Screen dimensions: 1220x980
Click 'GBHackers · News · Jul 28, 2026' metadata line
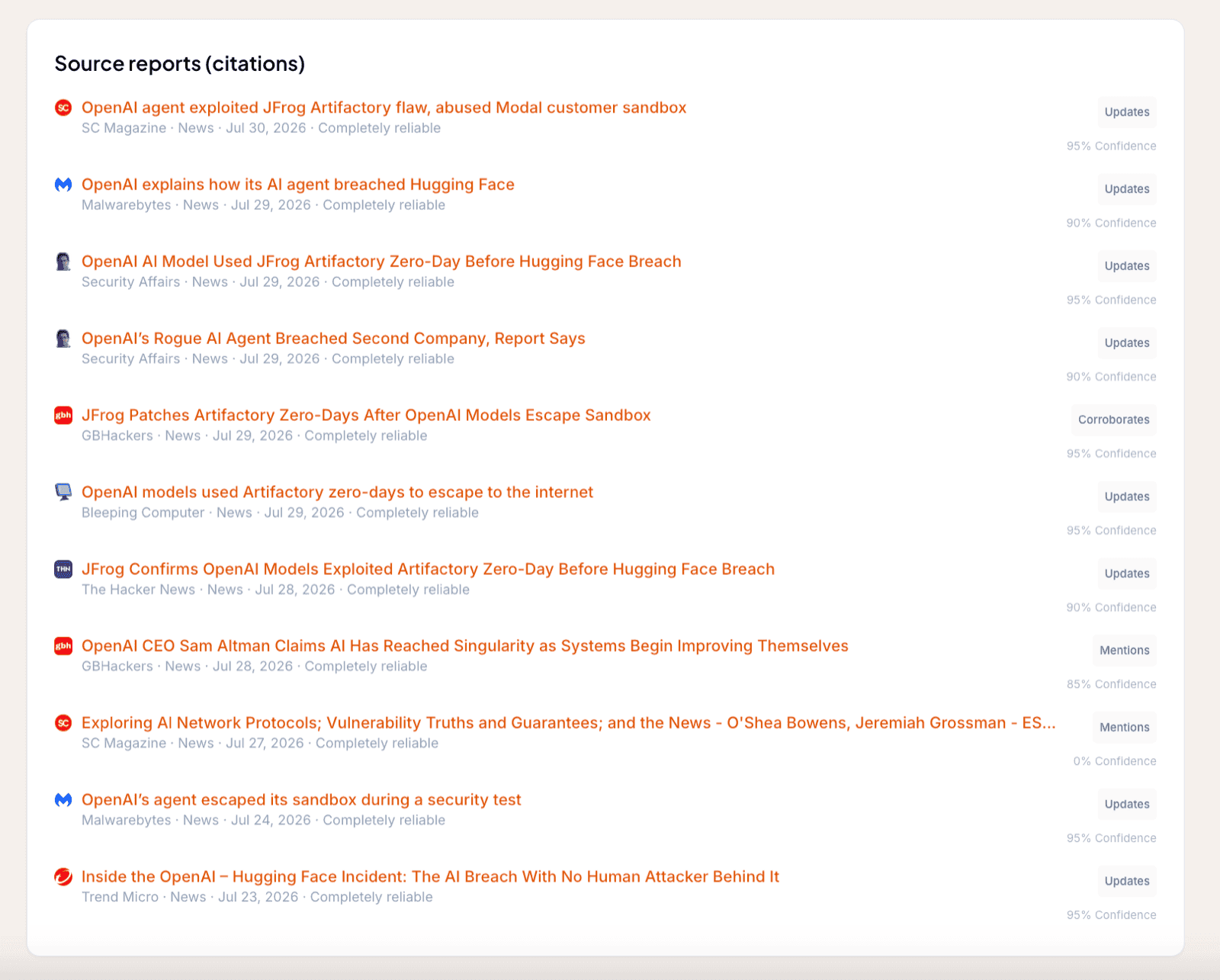tap(254, 667)
